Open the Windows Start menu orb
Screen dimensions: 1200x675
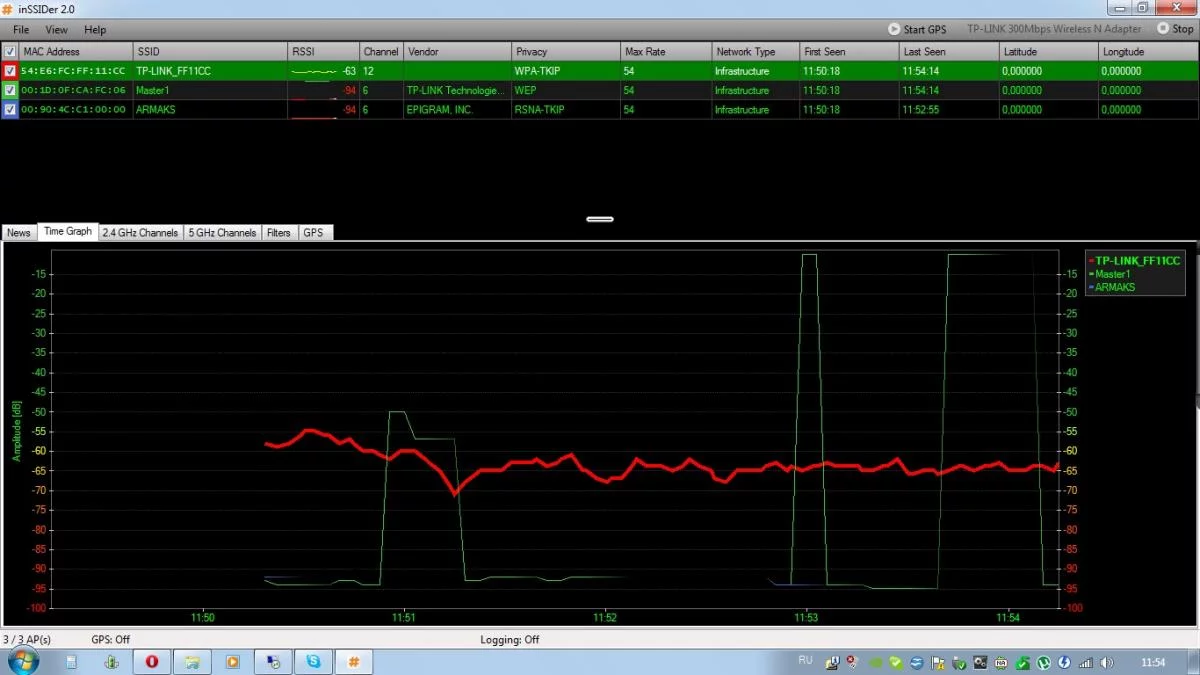(x=23, y=660)
